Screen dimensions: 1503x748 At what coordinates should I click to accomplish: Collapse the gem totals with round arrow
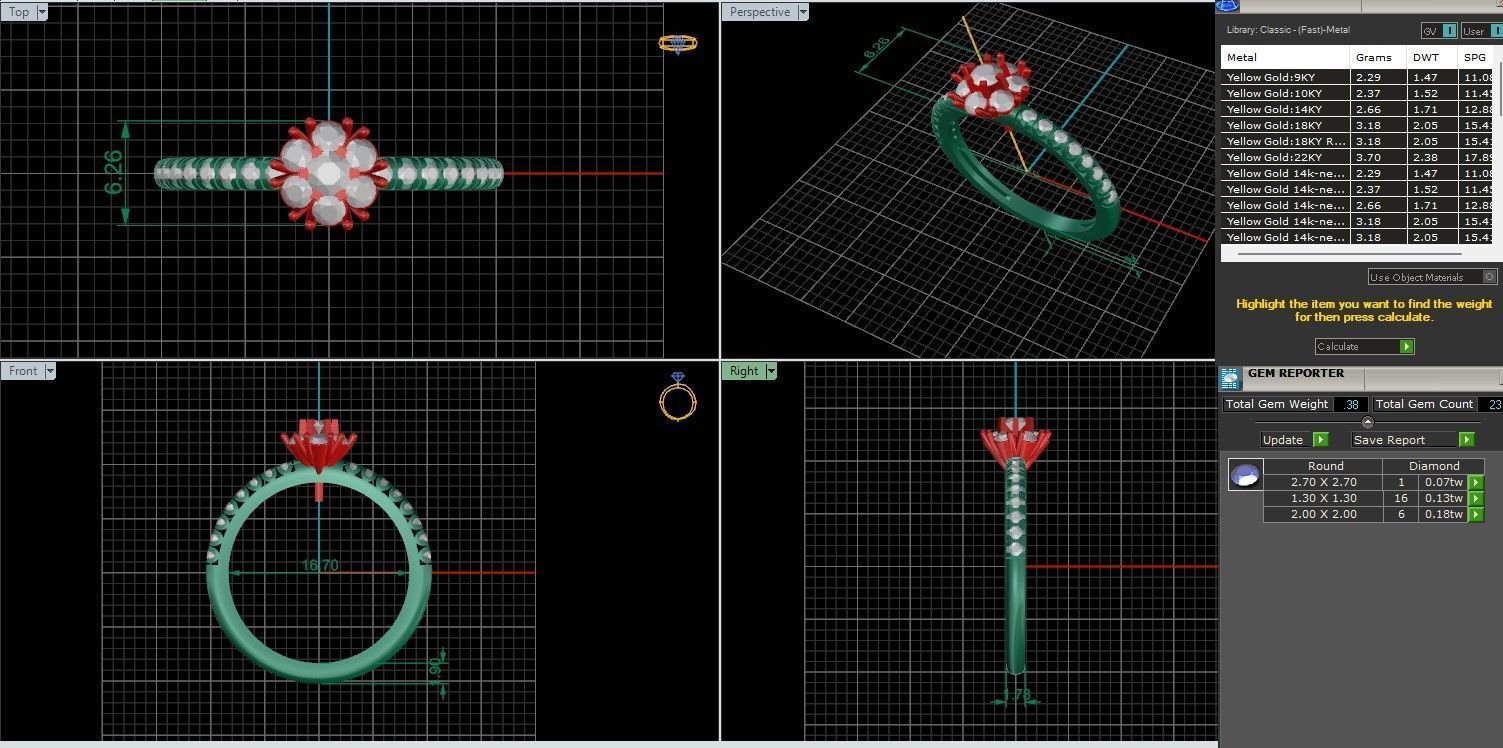pyautogui.click(x=1368, y=422)
